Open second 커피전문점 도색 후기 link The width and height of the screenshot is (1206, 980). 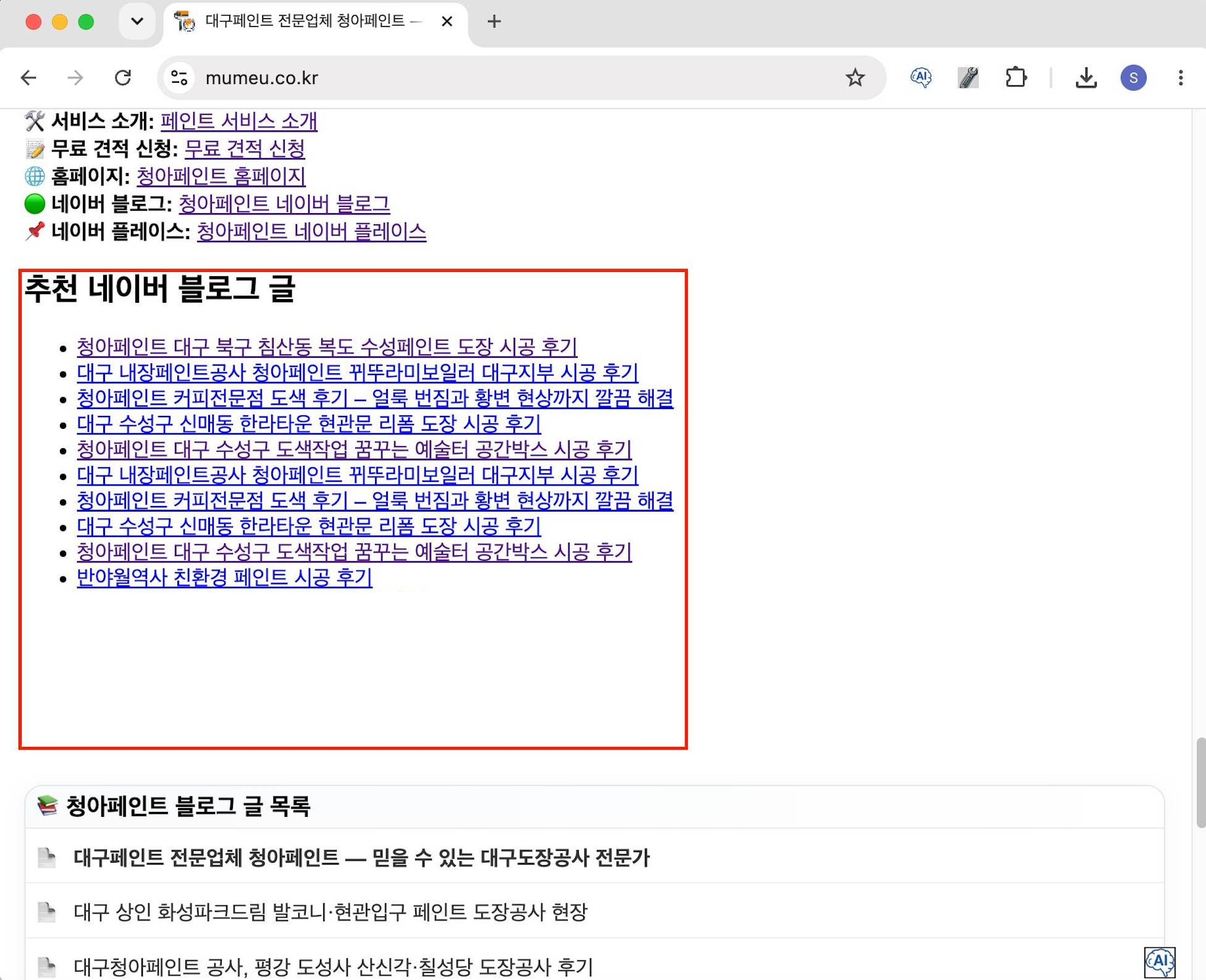click(375, 501)
